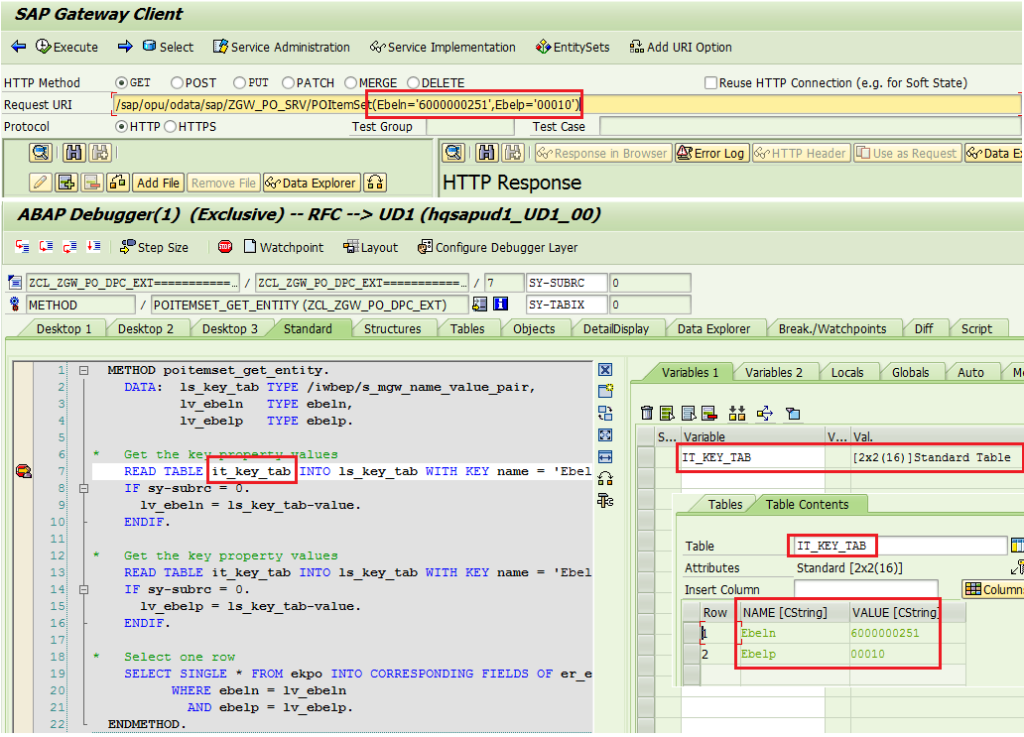
Task: Switch to the Desktop 2 tab
Action: 146,329
